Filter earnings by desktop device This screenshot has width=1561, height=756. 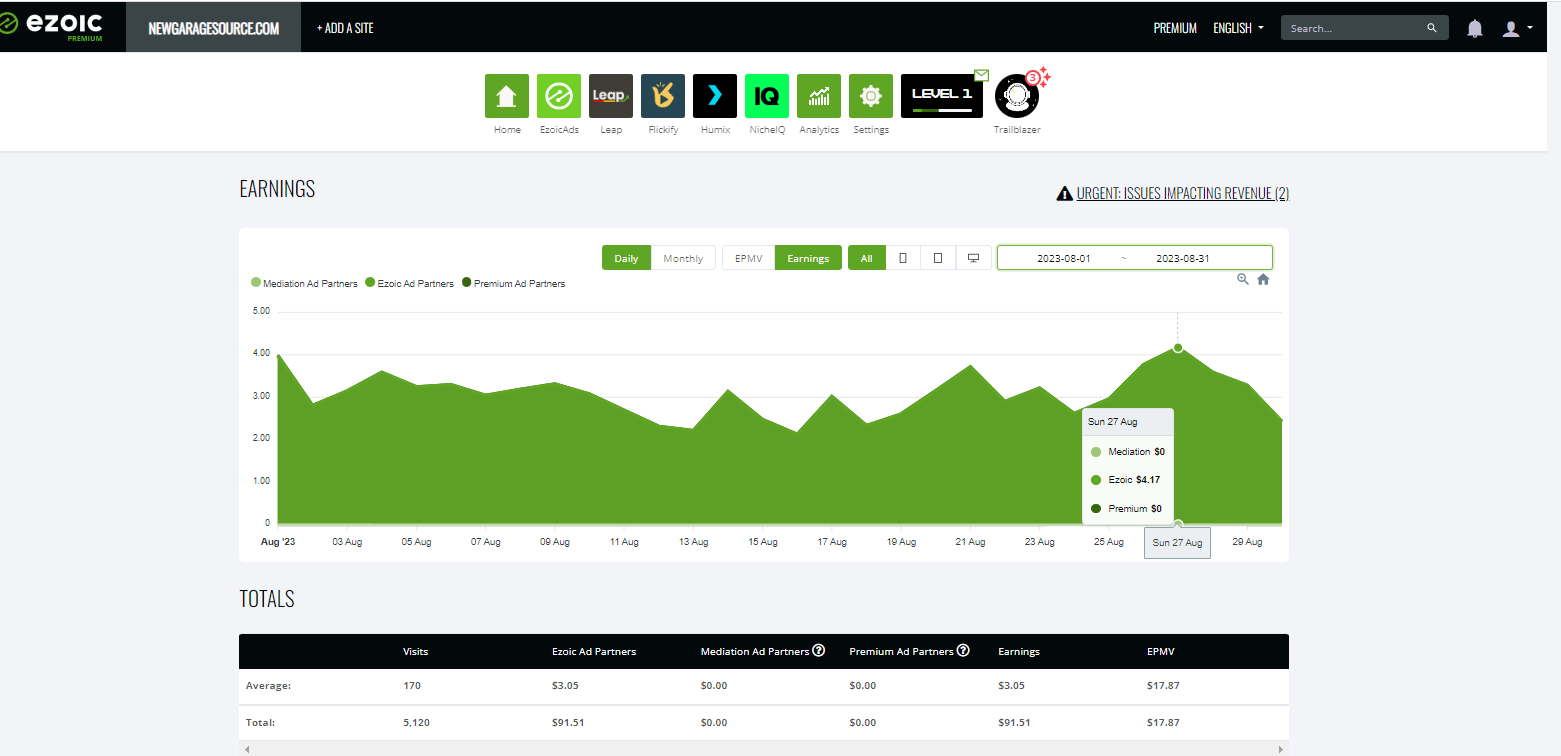(x=973, y=258)
